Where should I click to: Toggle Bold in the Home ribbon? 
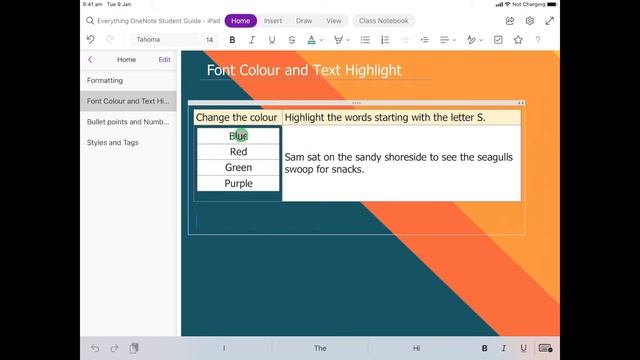(232, 40)
